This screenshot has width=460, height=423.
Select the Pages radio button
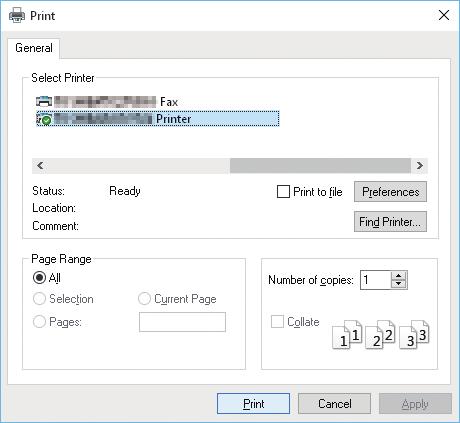pos(39,322)
